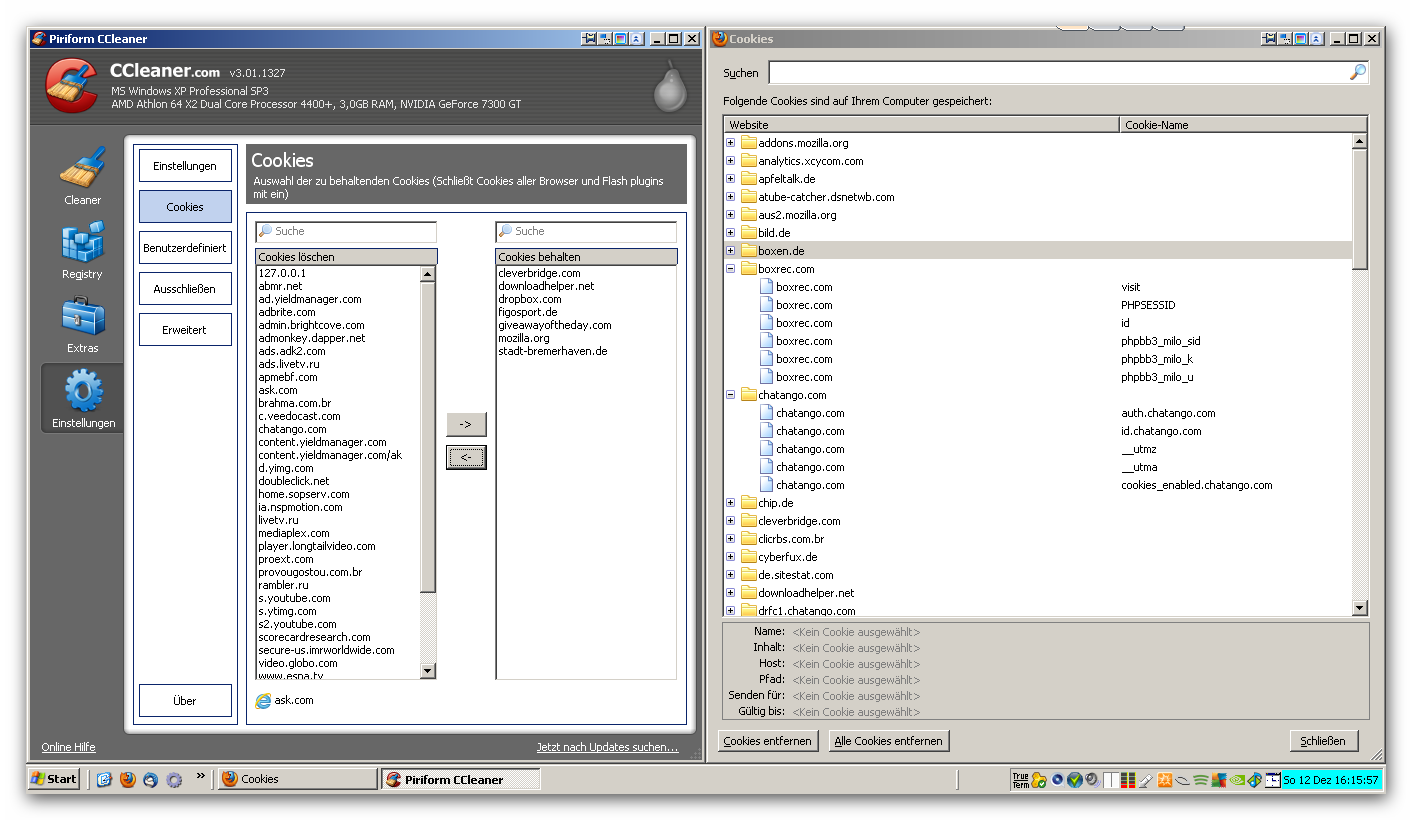Click Jetzt nach Updates suchen link
The width and height of the screenshot is (1412, 820).
tap(607, 747)
